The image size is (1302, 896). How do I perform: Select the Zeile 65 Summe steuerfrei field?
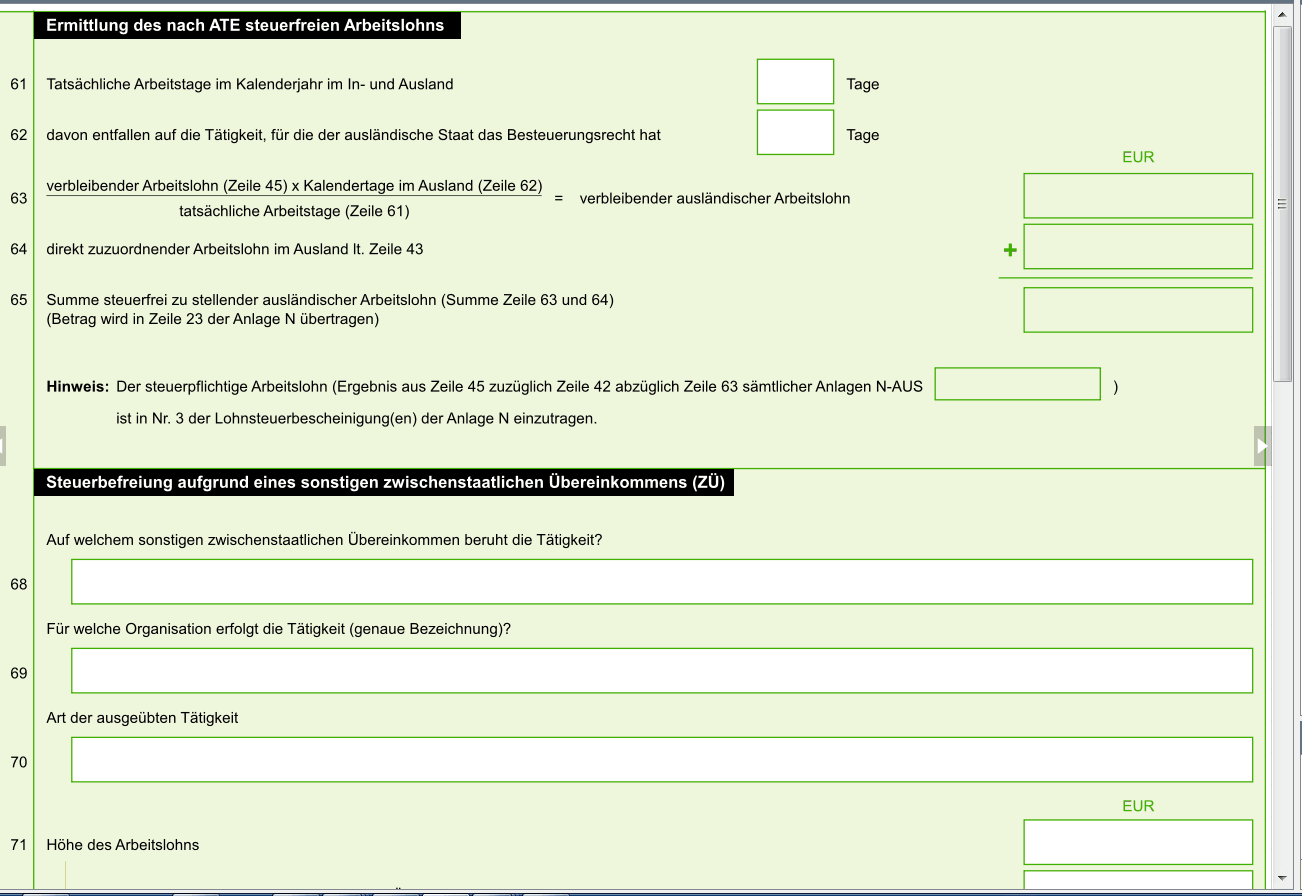(1138, 310)
